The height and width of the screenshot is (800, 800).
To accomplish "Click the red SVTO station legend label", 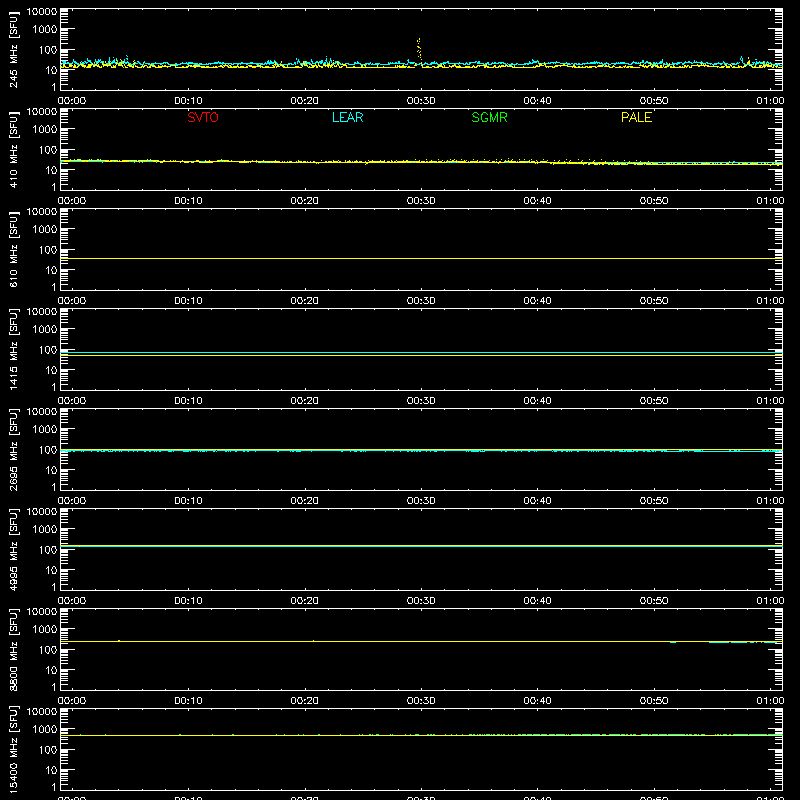I will [x=203, y=117].
